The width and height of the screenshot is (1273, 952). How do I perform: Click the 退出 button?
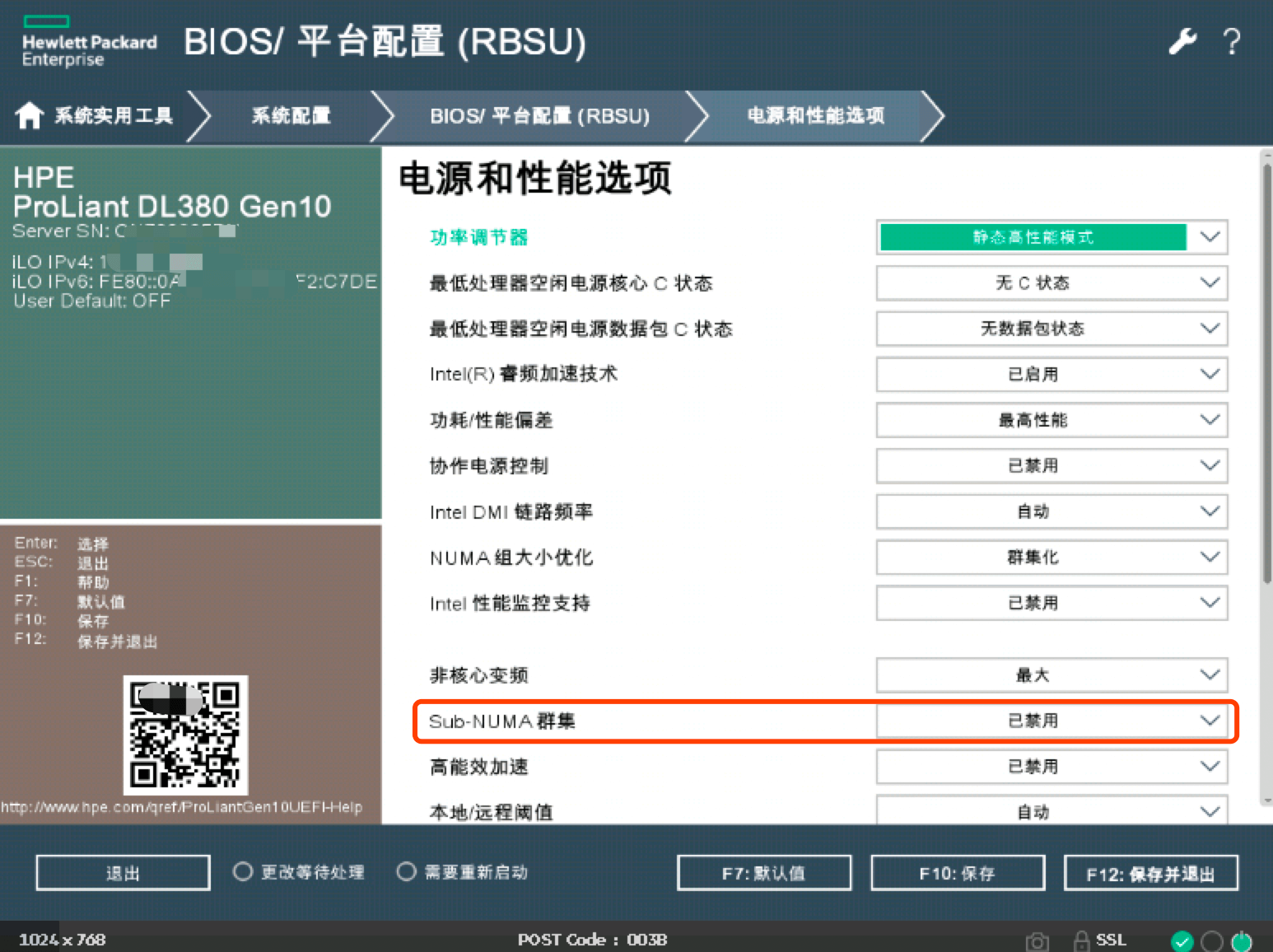[x=123, y=873]
